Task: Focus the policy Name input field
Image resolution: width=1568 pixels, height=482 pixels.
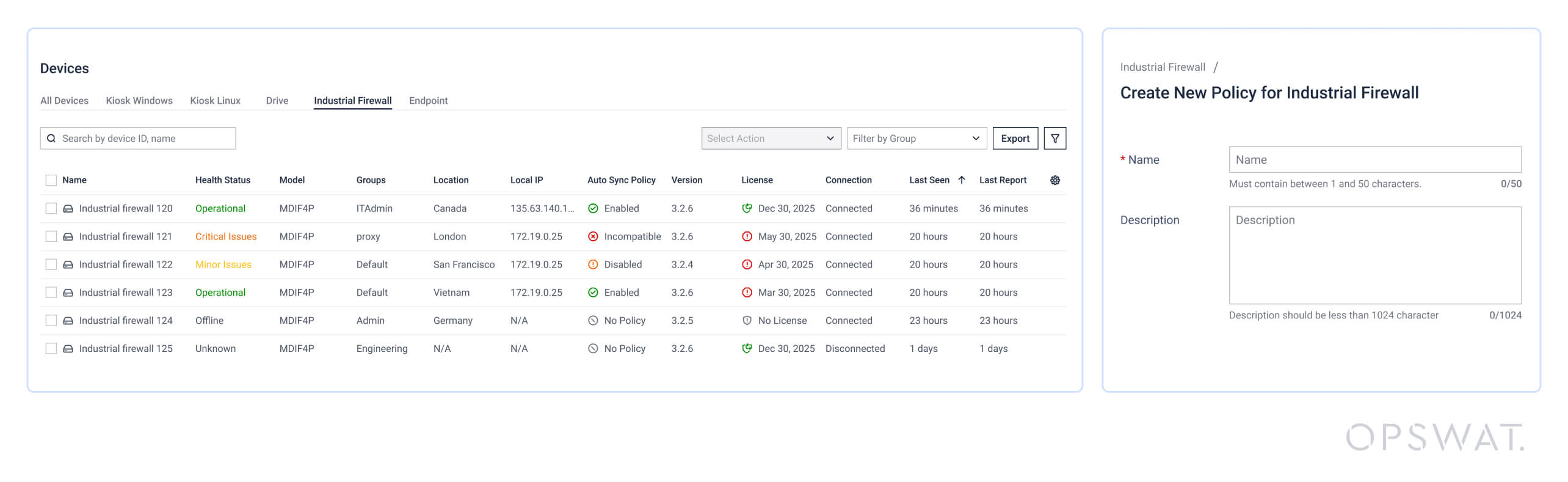Action: coord(1374,159)
